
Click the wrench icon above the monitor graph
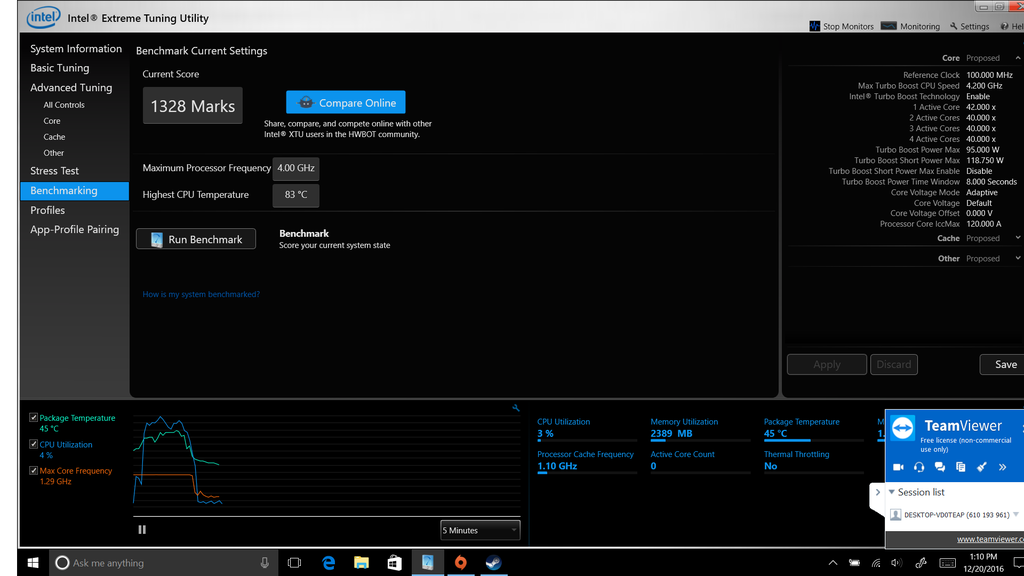tap(516, 408)
